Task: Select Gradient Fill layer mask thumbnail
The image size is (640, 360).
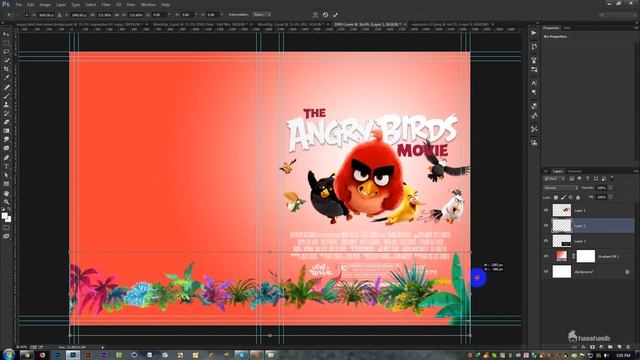Action: 586,256
